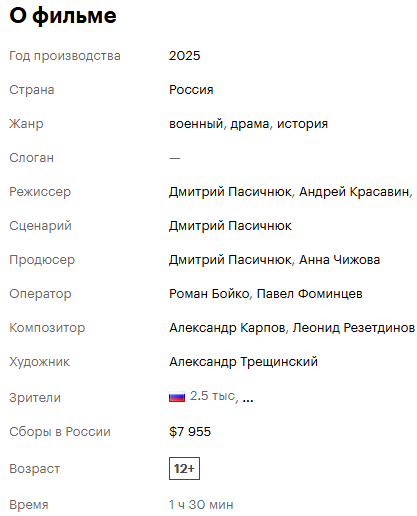Viewport: 417px width, 516px height.
Task: Open producer Анна Чижова's page
Action: coord(339,260)
